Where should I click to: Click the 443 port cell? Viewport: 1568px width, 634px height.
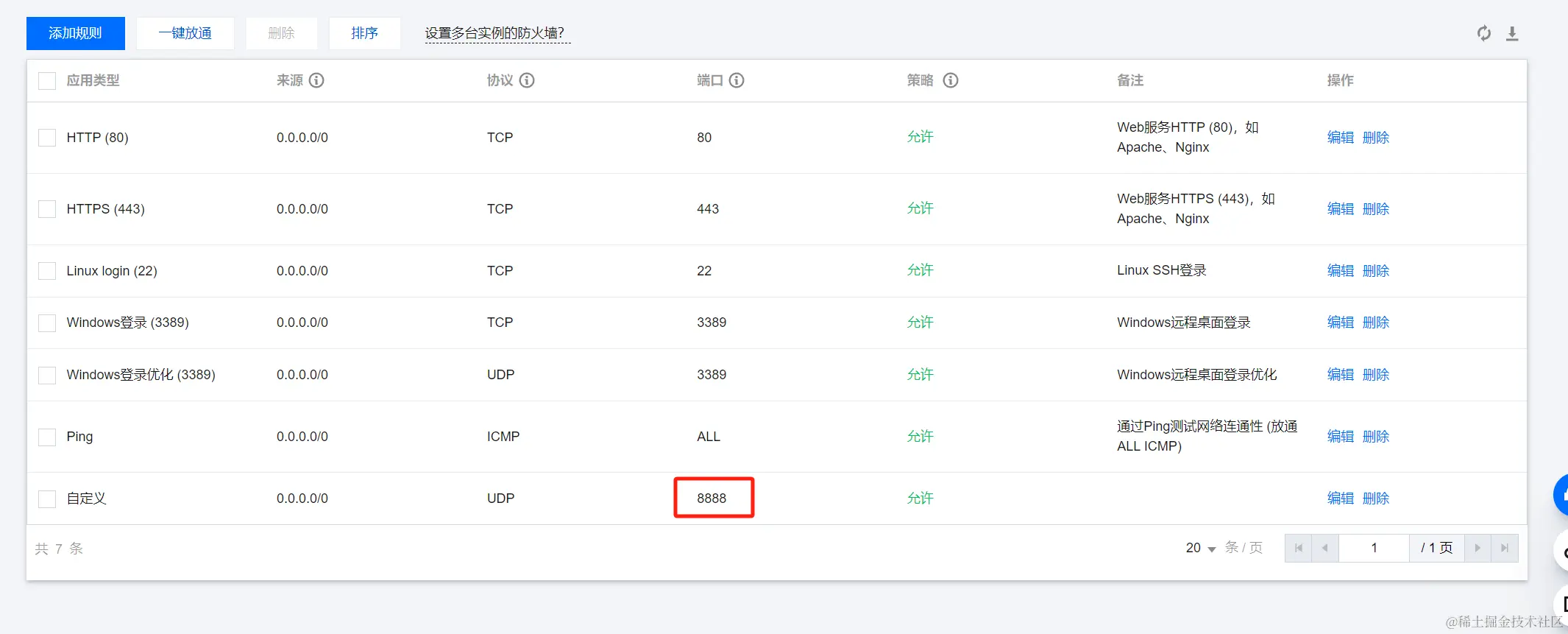[708, 209]
